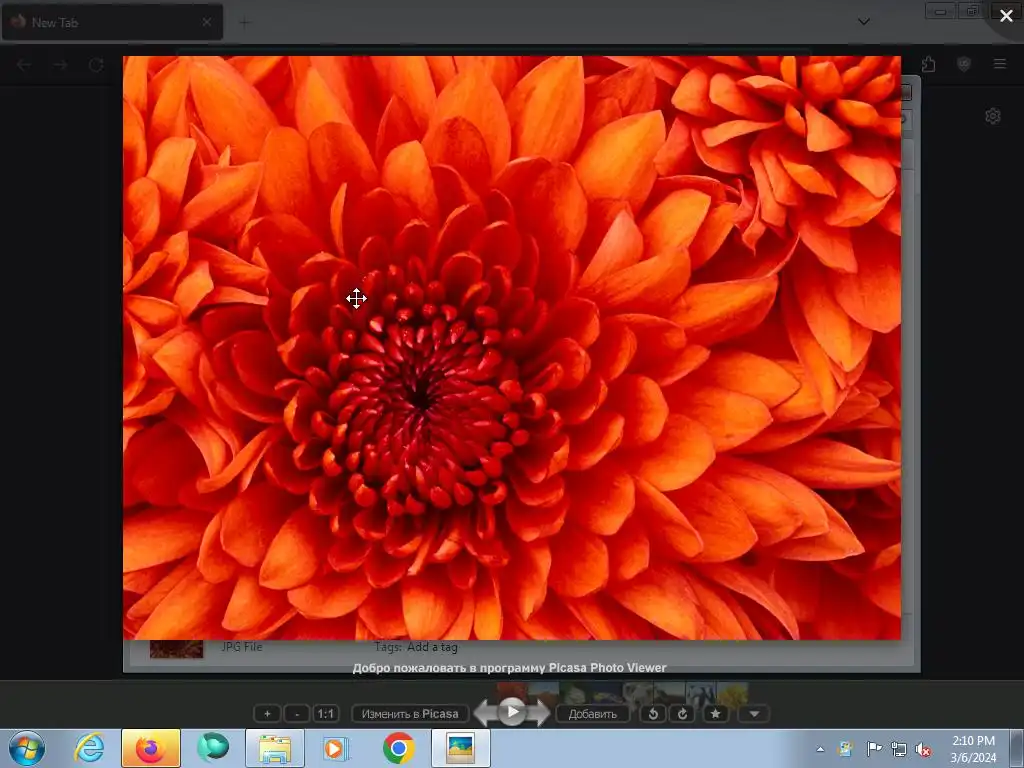Select the desert thumbnail in filmstrip
Viewport: 1024px width, 768px height.
point(544,692)
